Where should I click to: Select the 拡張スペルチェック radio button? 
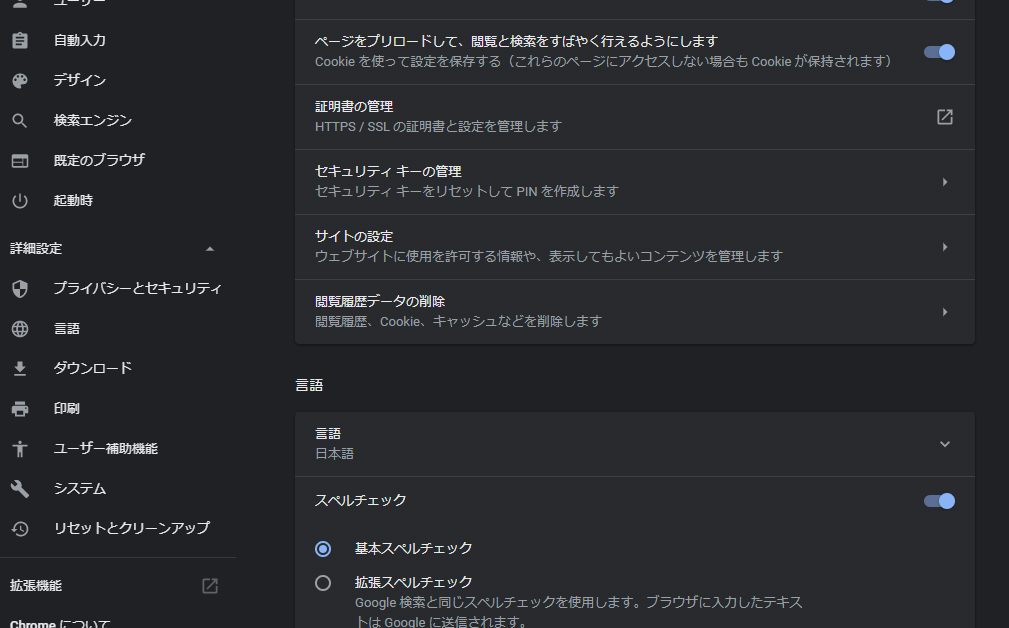(x=323, y=583)
